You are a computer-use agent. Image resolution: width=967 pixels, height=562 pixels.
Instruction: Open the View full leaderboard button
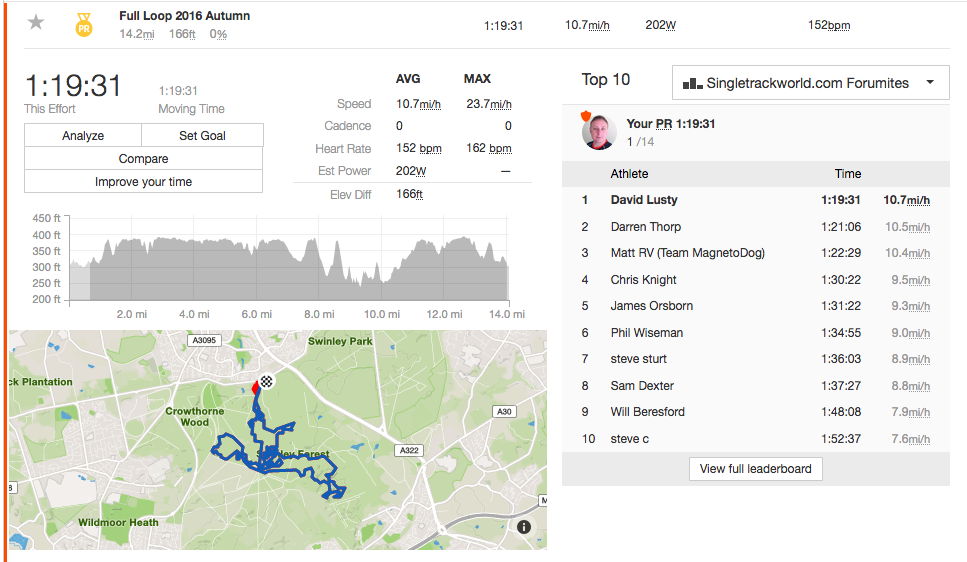(x=755, y=468)
